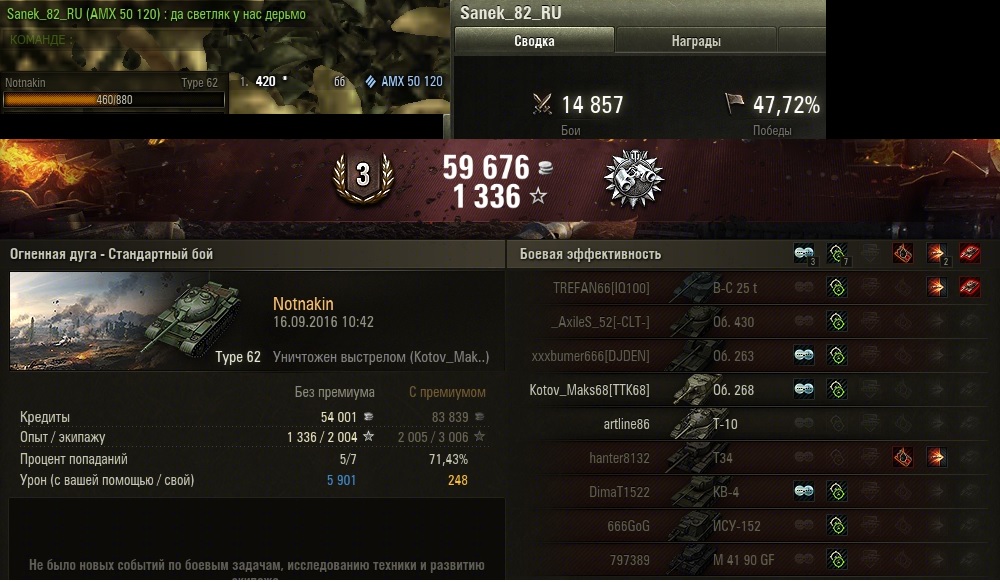
Task: Click the assist icon in _AxileS_52 row
Action: pos(837,322)
